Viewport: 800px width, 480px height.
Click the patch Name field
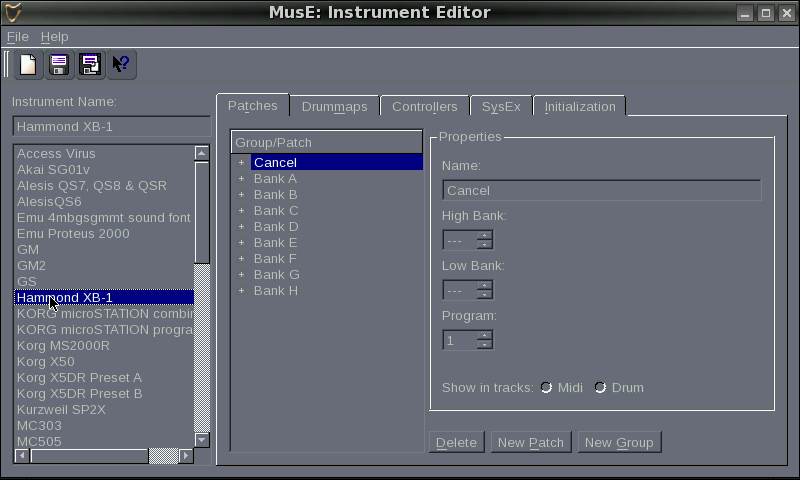(x=602, y=190)
